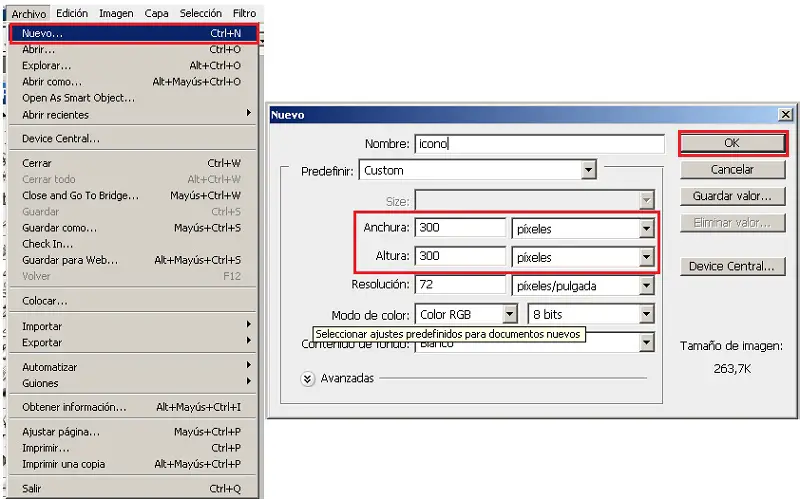Open the Altura units dropdown
800x499 pixels.
tap(583, 258)
